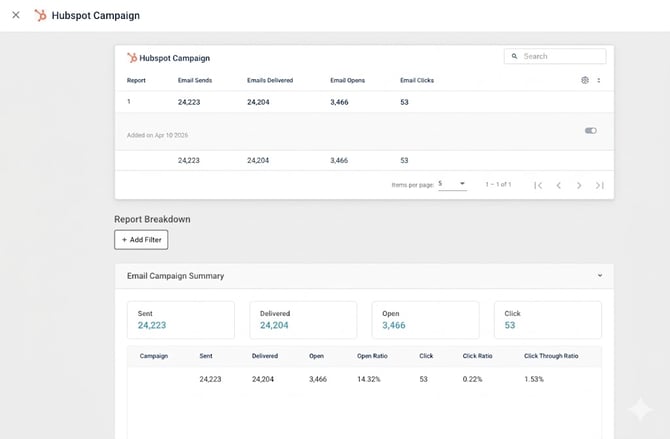Go to the next page
The image size is (670, 439).
pos(579,185)
